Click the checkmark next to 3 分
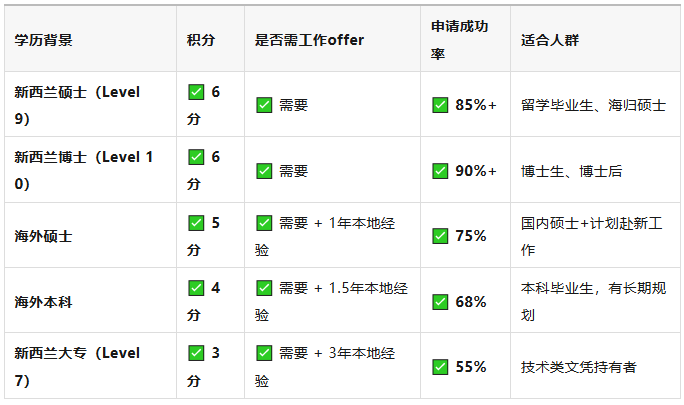This screenshot has width=684, height=405. [x=196, y=353]
